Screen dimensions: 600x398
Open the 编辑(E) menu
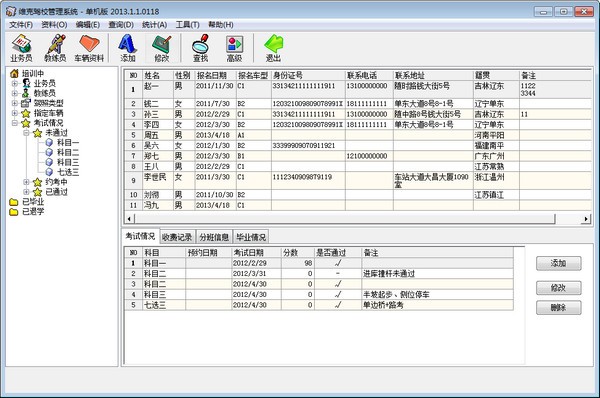[x=88, y=25]
